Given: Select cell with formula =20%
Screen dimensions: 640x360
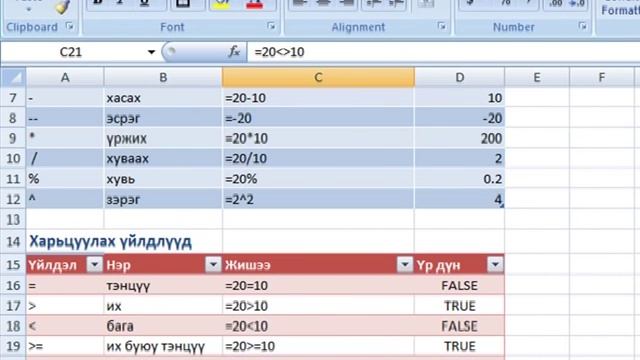Looking at the screenshot, I should click(x=318, y=179).
